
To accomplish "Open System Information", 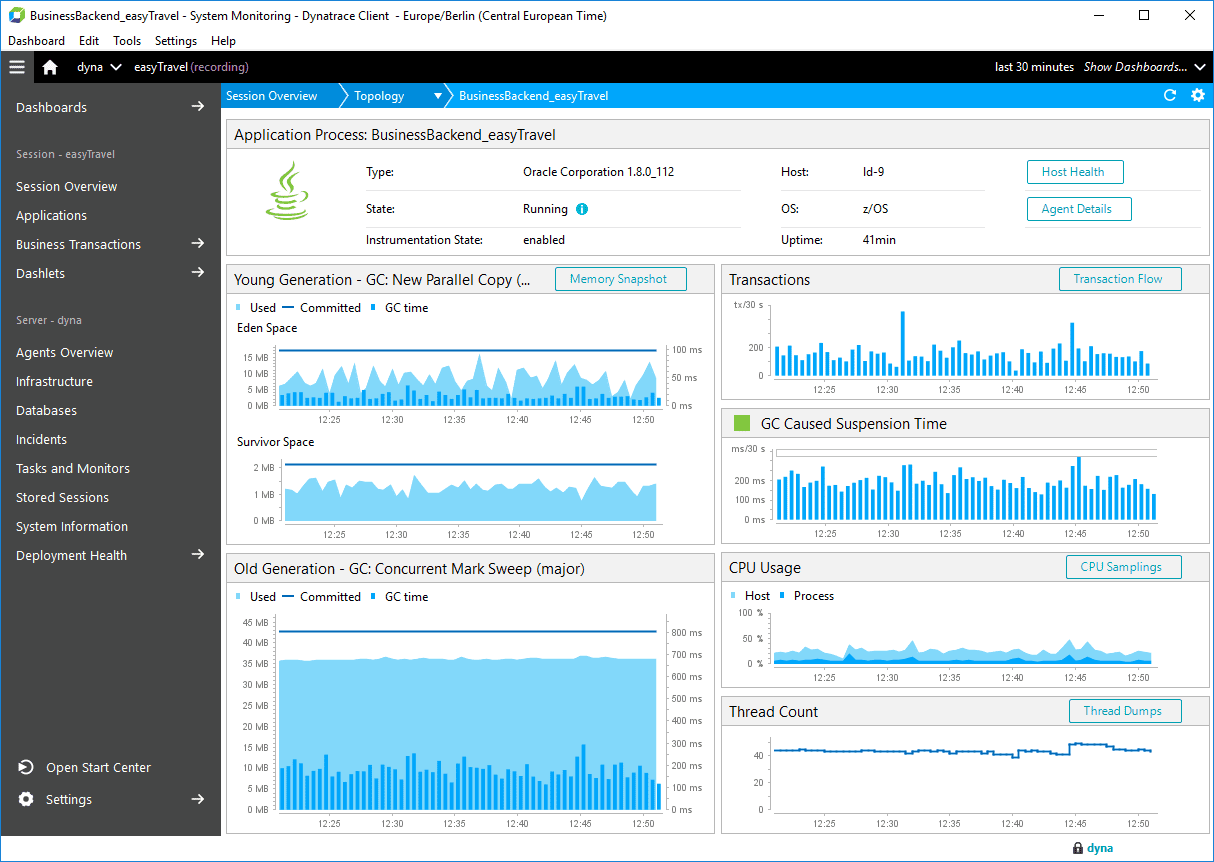I will tap(72, 526).
